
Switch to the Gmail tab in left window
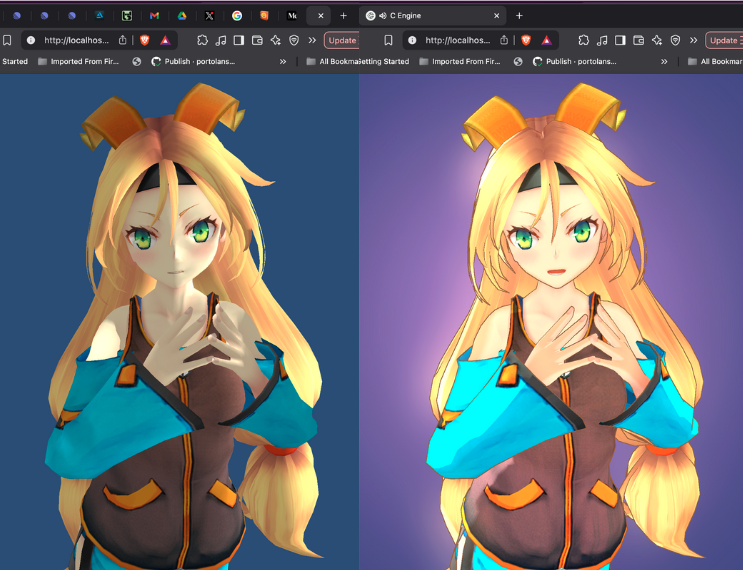154,16
